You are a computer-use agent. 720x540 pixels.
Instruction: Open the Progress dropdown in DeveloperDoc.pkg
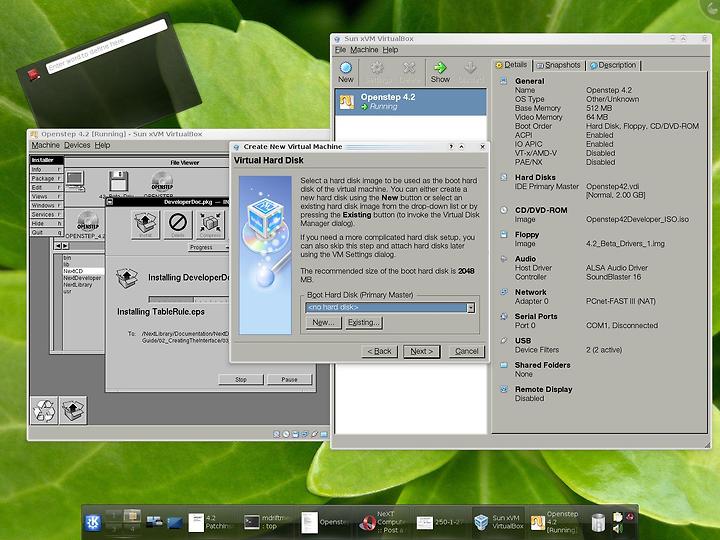pyautogui.click(x=208, y=247)
